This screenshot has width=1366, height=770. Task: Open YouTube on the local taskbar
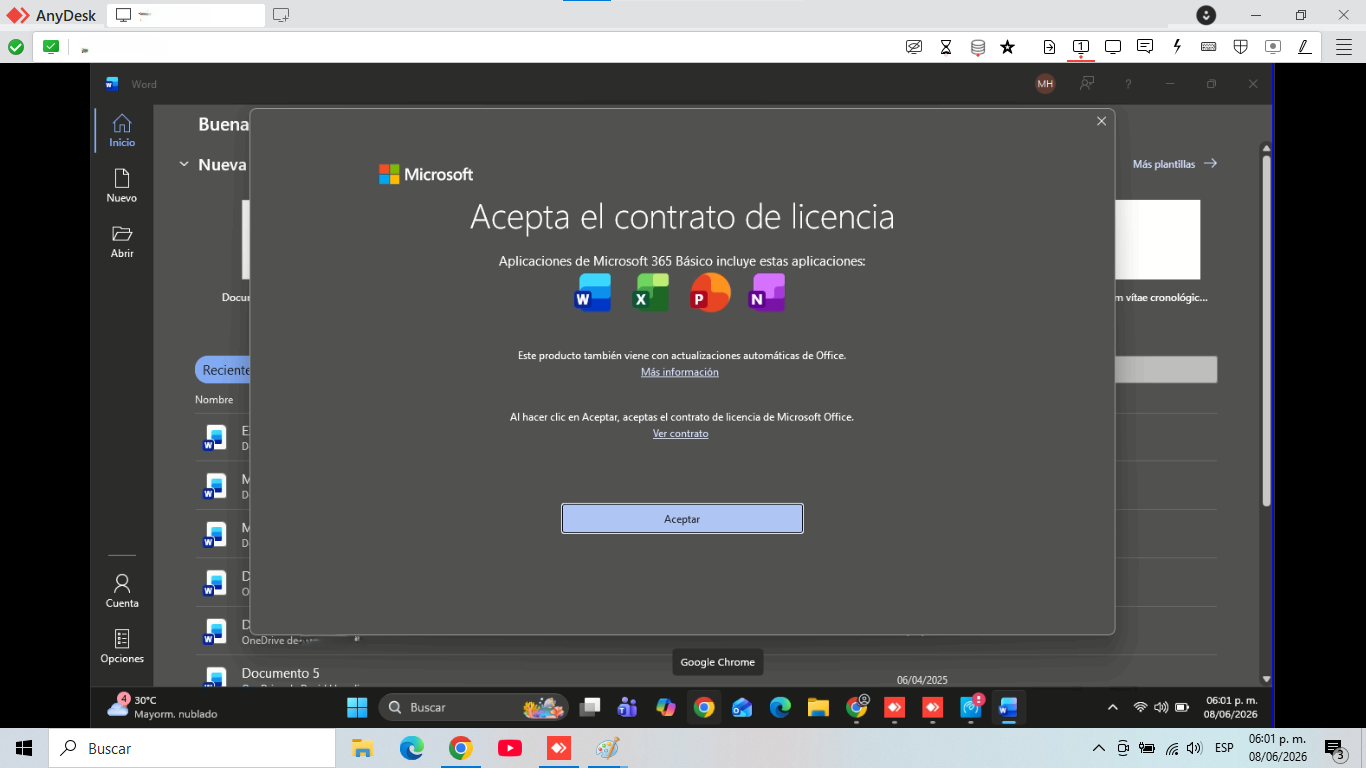tap(509, 748)
